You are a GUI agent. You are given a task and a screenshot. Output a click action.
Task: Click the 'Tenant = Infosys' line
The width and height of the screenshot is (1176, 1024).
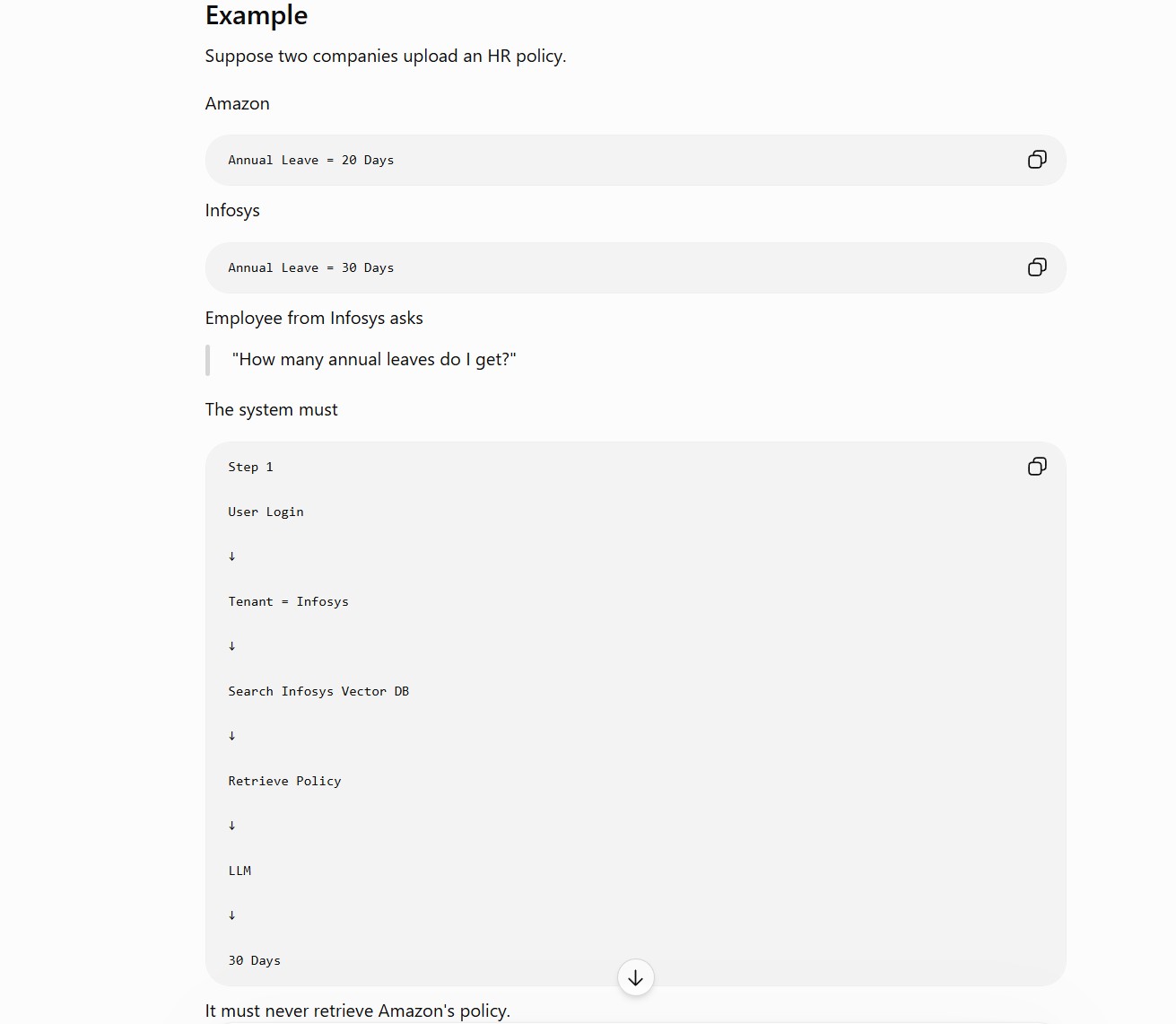(288, 601)
